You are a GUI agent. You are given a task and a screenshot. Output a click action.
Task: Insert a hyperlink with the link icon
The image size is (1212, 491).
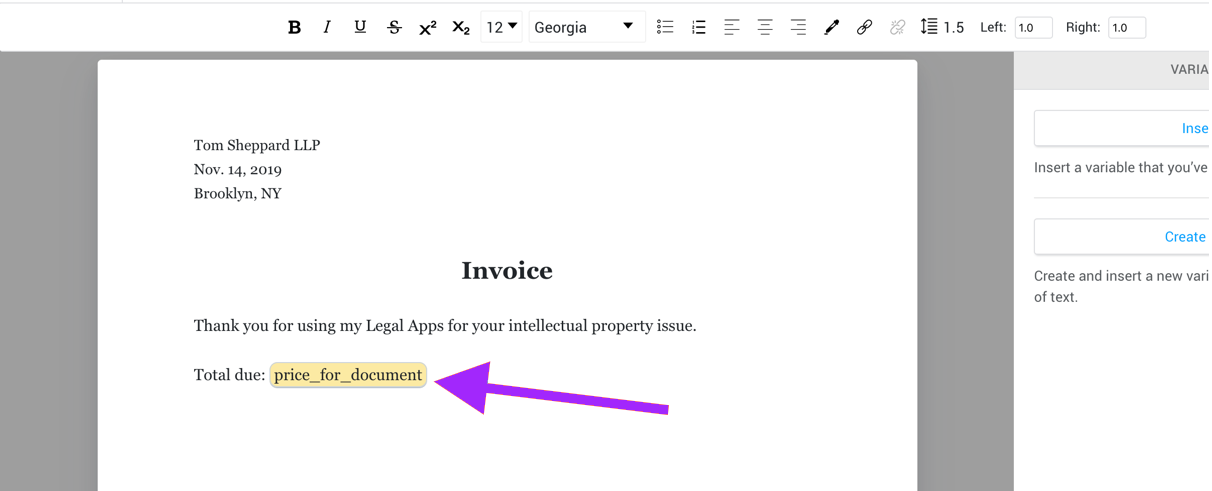pyautogui.click(x=865, y=28)
